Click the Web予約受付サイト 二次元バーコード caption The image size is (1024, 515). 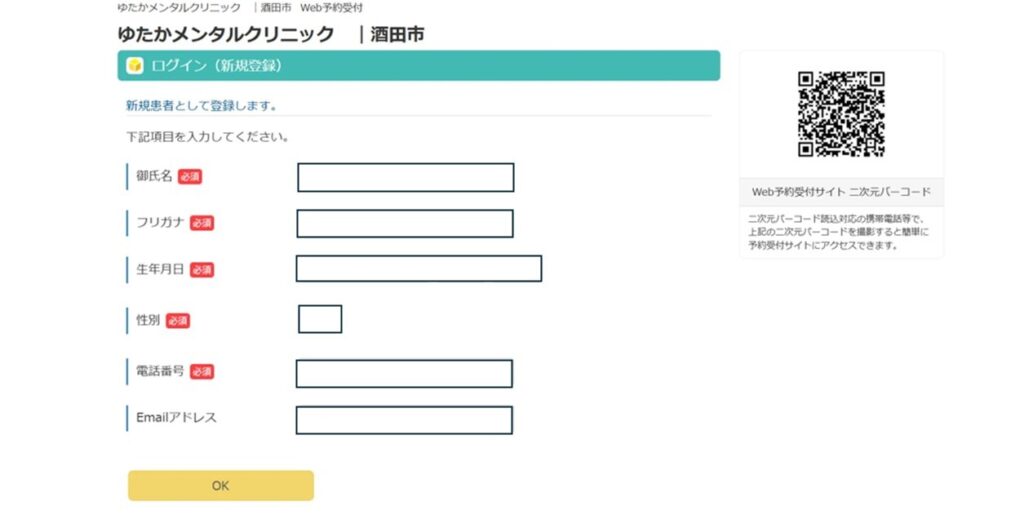841,192
